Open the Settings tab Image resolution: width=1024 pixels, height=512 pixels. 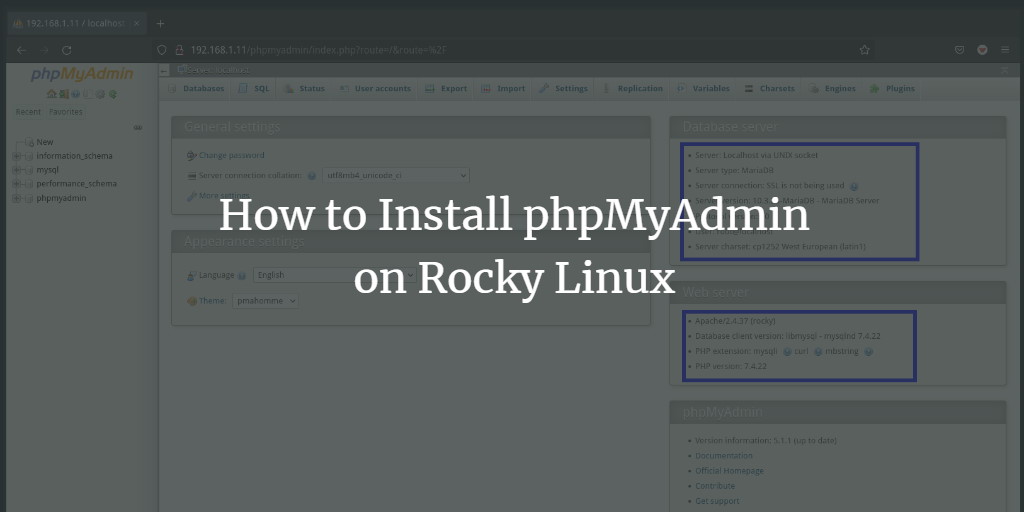click(563, 89)
